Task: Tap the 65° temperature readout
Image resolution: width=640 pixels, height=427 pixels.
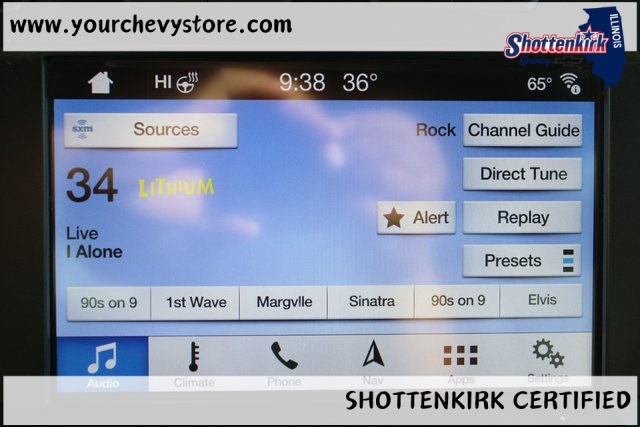Action: point(540,84)
